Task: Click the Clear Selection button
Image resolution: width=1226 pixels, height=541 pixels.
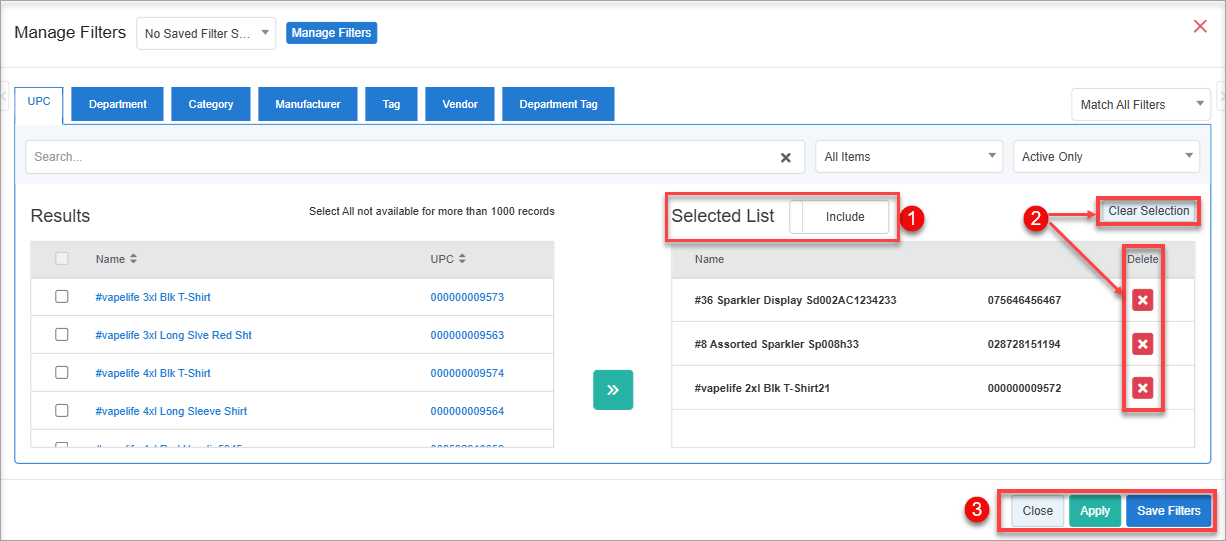Action: point(1148,211)
